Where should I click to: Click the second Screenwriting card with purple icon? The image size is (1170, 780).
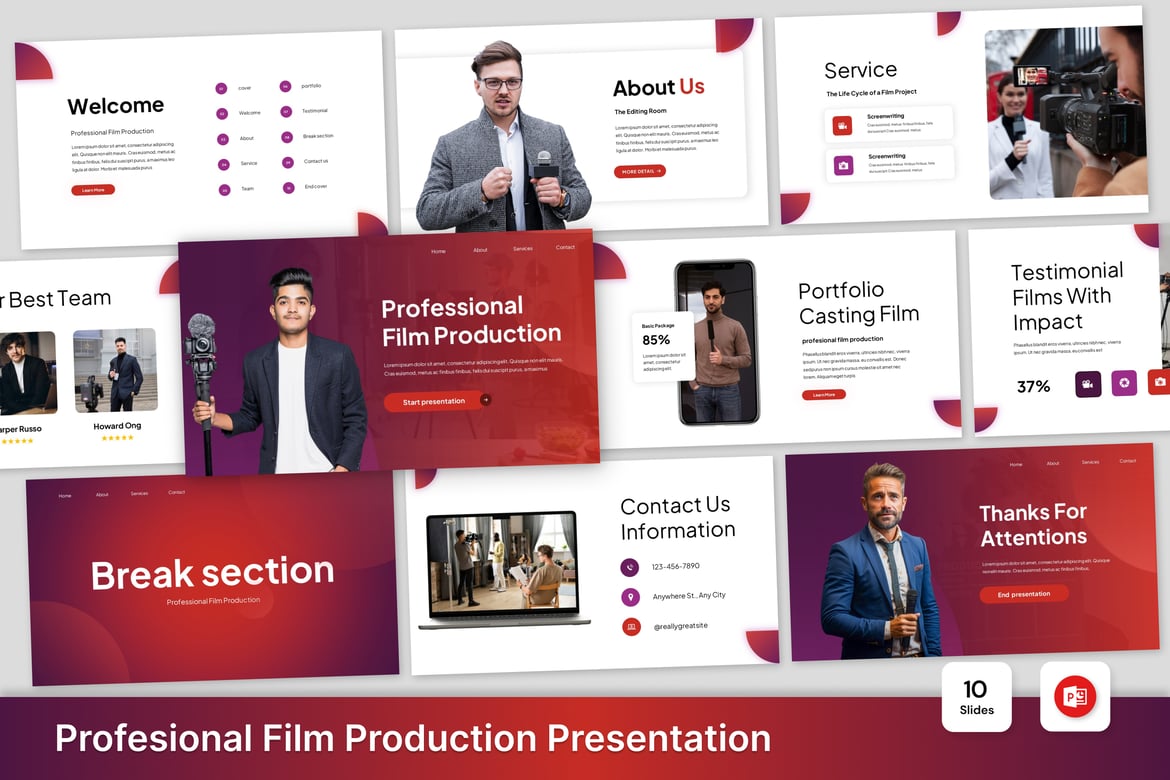click(889, 163)
